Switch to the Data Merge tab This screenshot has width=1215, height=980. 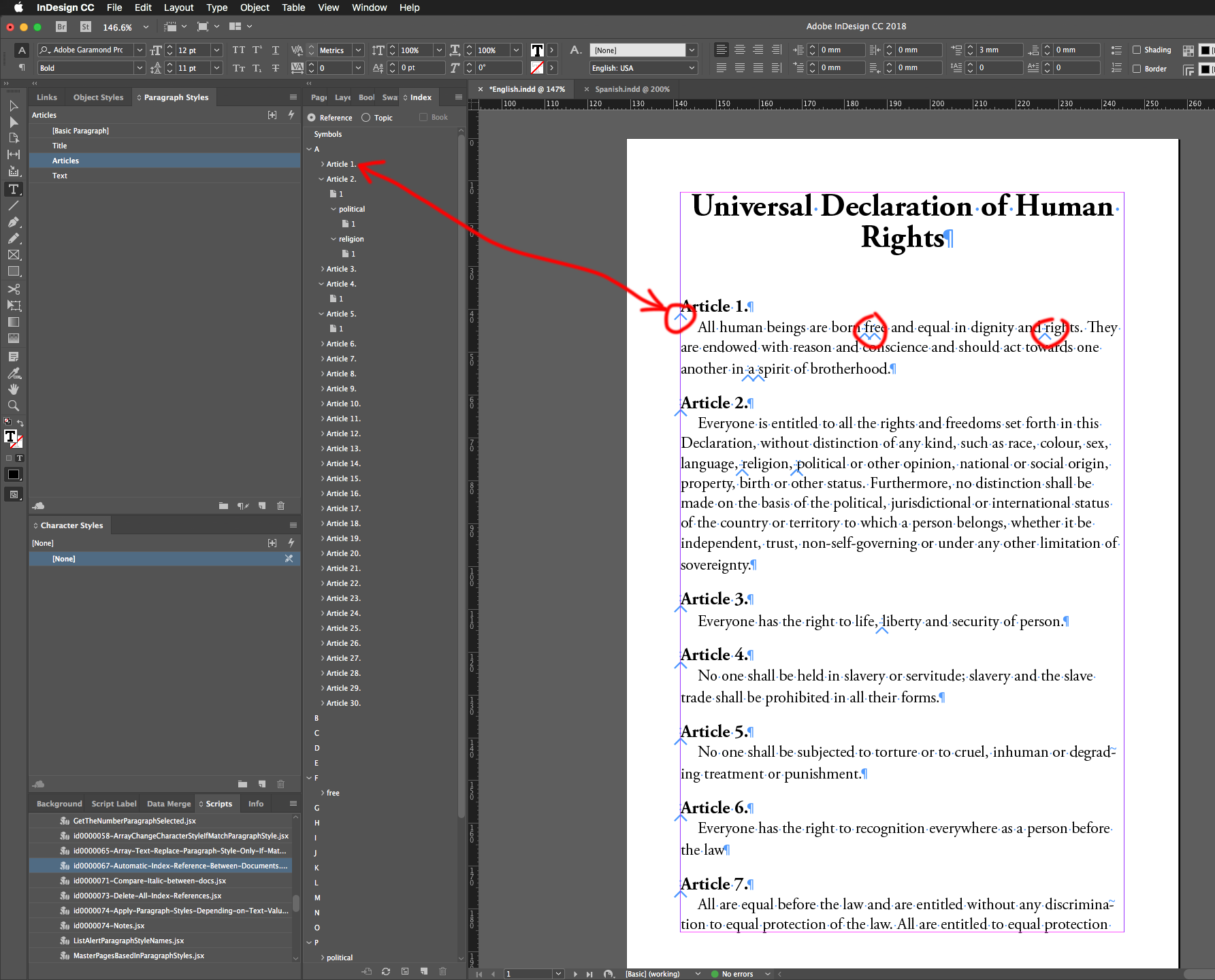(x=169, y=804)
